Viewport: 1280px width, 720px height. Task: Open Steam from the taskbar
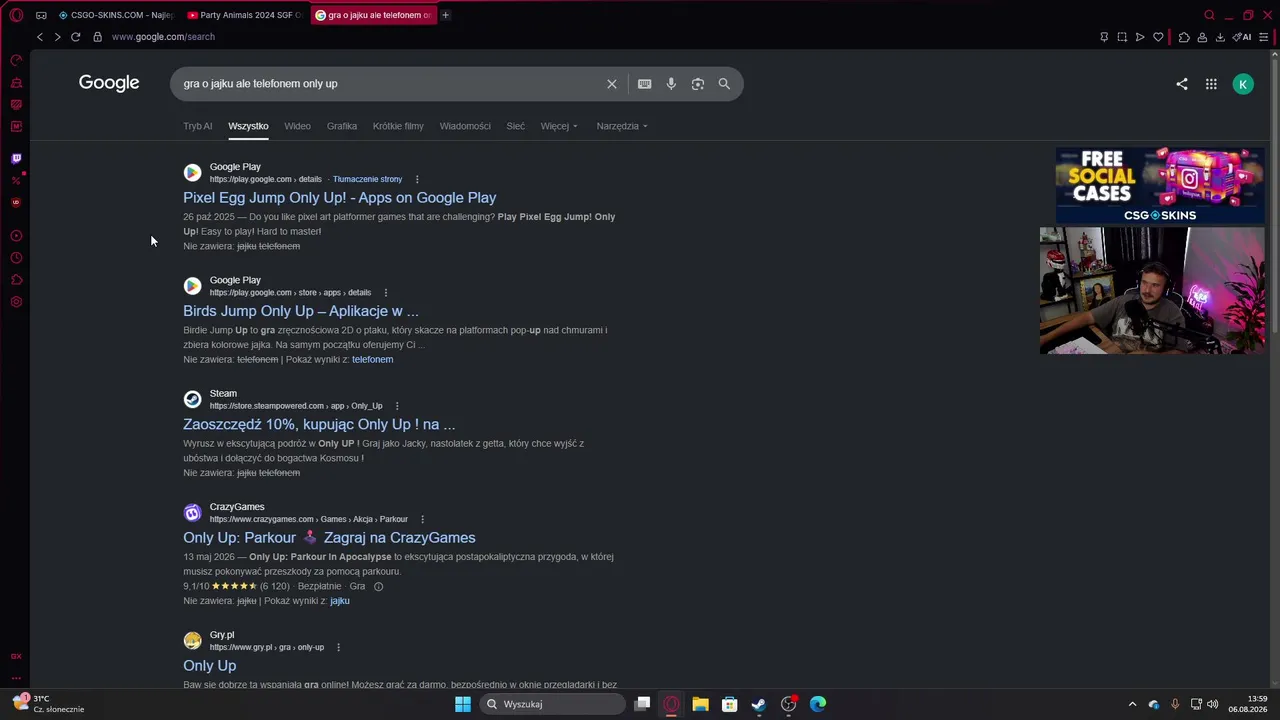759,704
